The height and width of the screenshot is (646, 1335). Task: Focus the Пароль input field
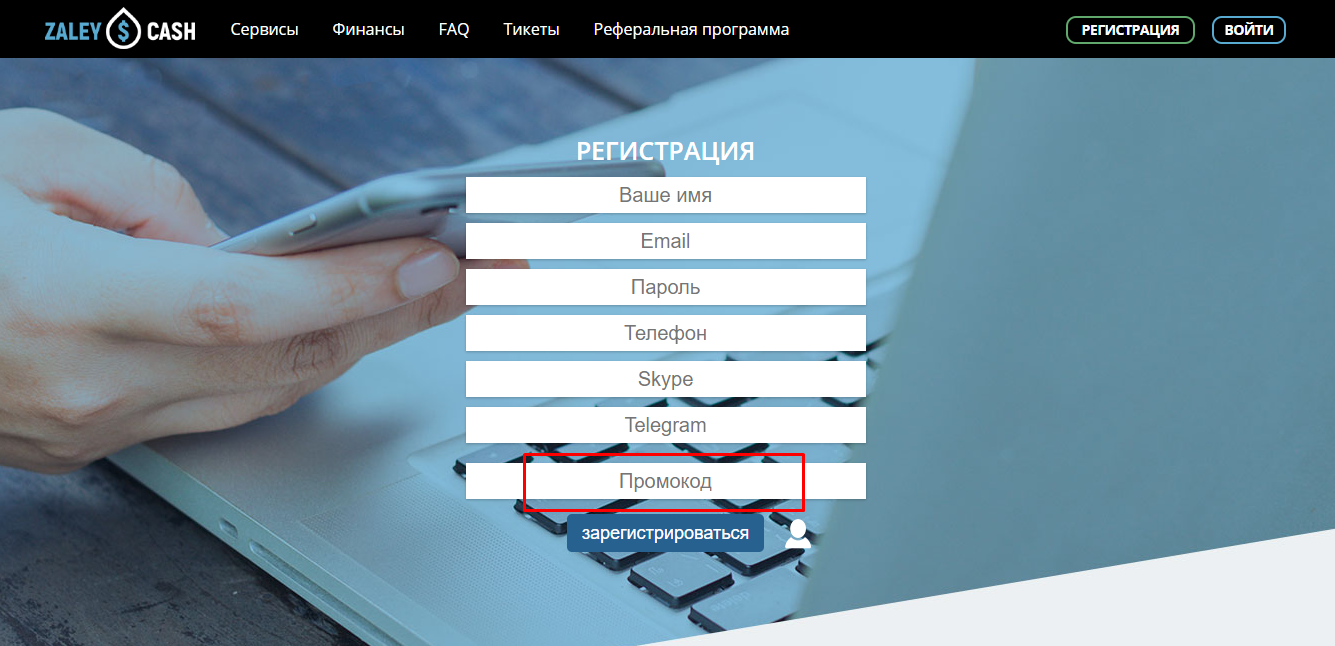(x=666, y=287)
